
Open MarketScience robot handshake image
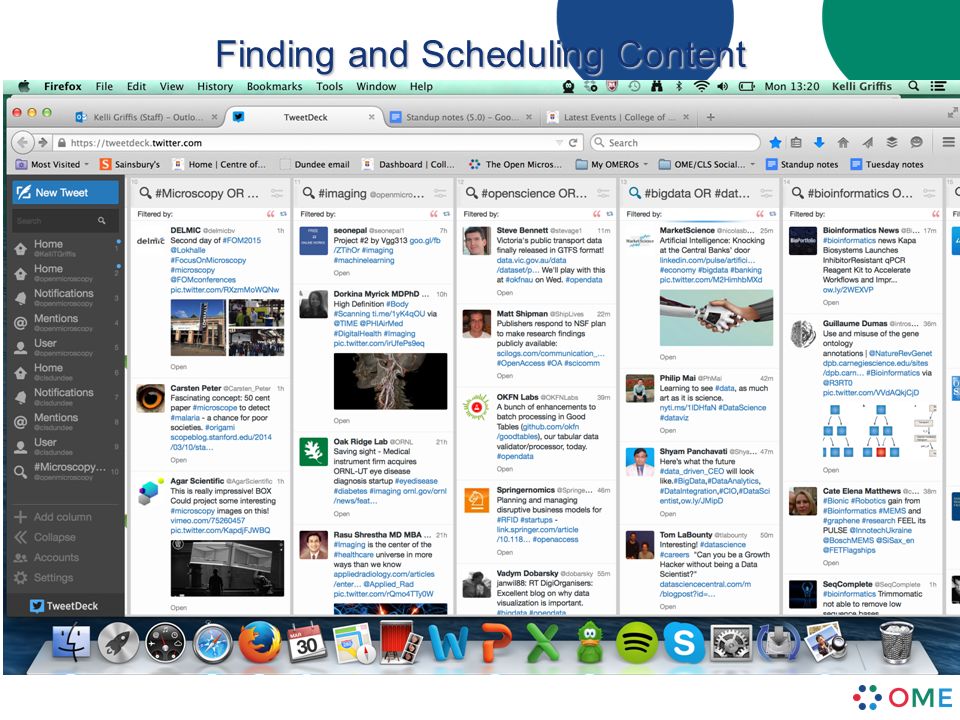click(716, 318)
